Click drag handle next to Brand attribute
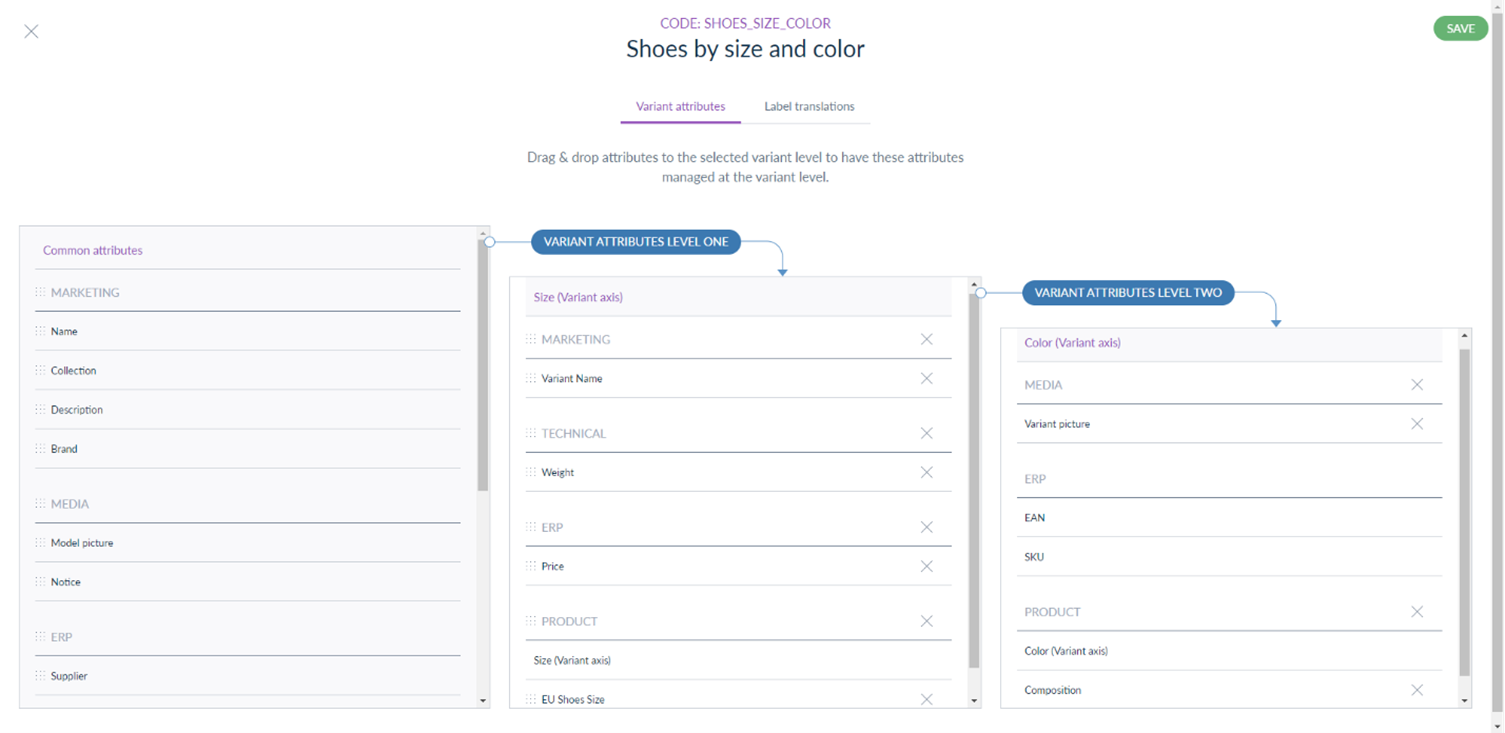 (40, 449)
